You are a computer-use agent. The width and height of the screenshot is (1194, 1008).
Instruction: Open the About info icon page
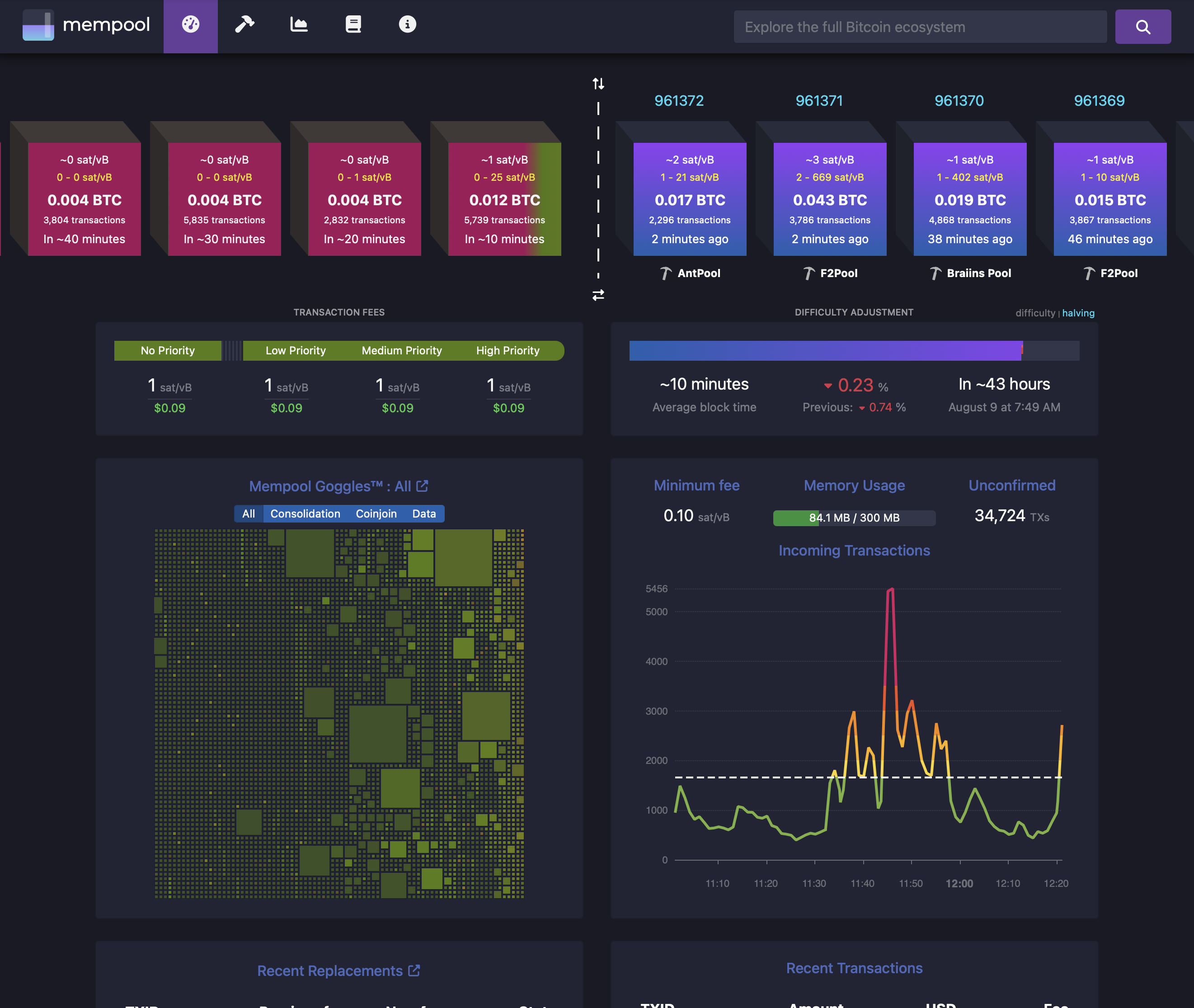click(x=407, y=24)
